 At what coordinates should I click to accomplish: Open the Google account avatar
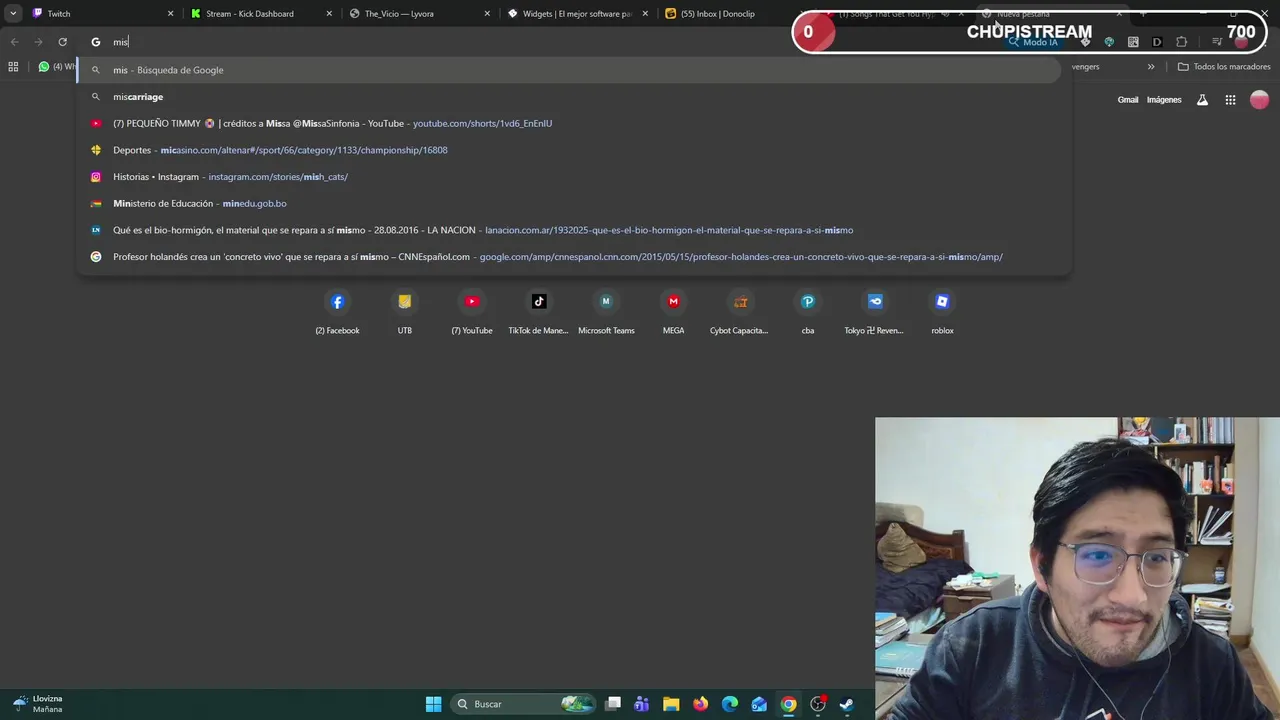point(1259,100)
